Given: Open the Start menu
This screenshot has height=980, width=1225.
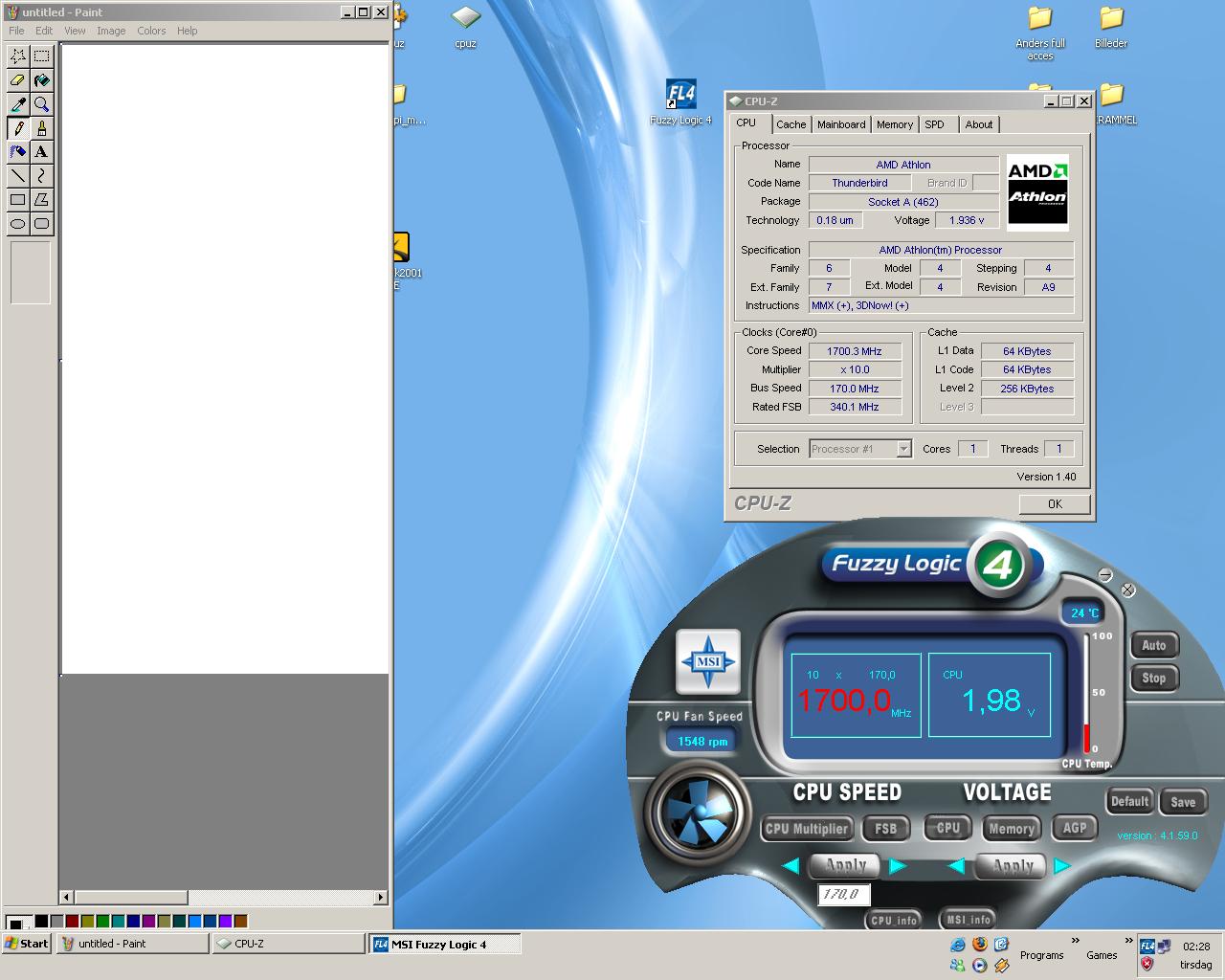Looking at the screenshot, I should 27,944.
